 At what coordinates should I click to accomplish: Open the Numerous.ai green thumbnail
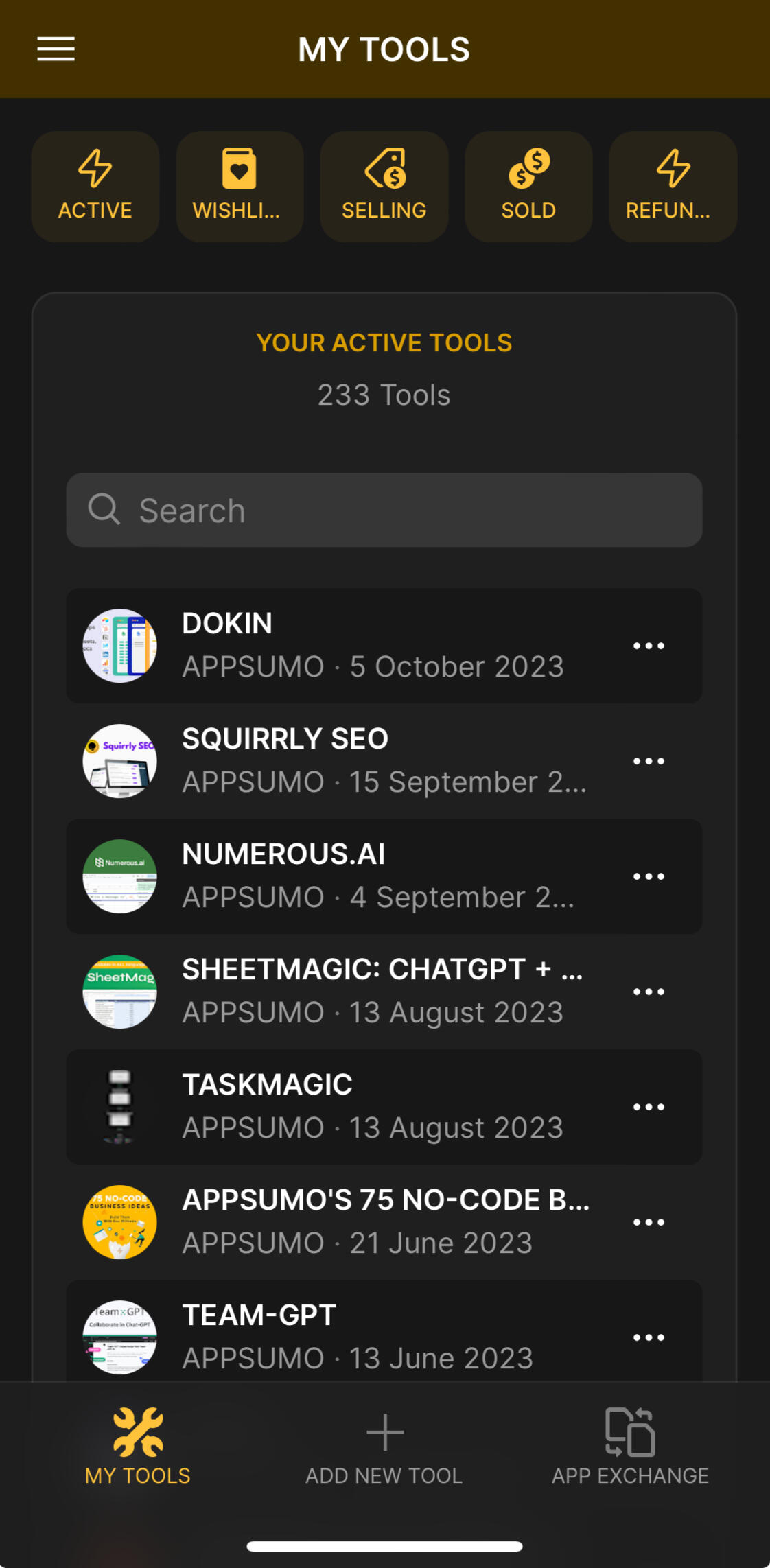click(120, 876)
